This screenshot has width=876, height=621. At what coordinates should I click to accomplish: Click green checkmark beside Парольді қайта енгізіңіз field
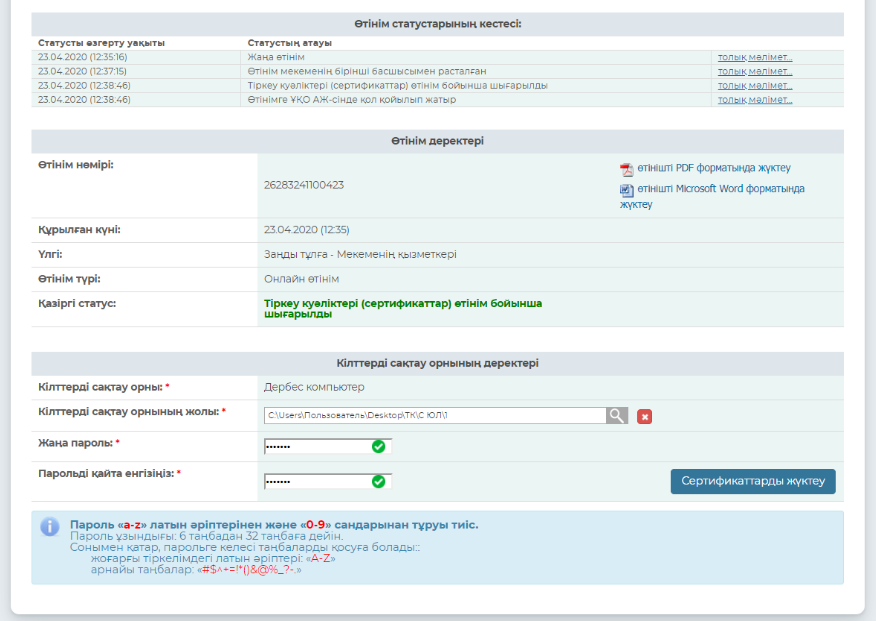coord(378,481)
